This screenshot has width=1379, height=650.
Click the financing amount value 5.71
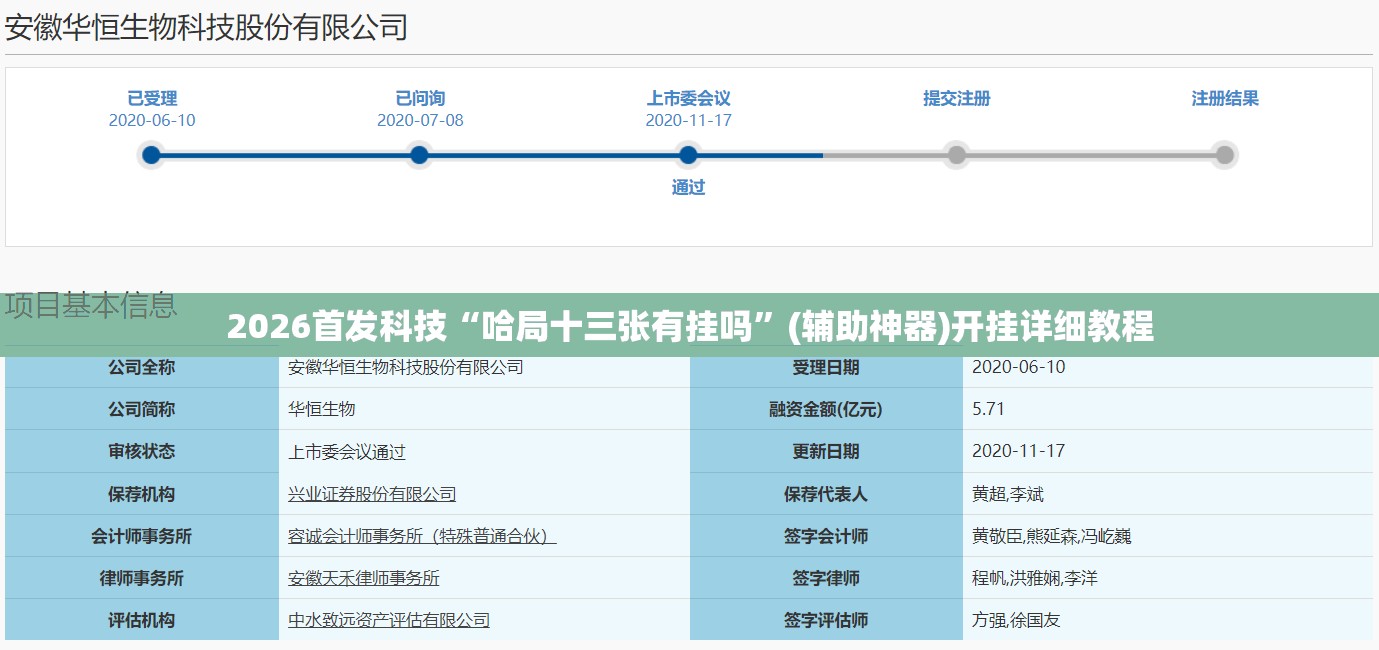988,409
